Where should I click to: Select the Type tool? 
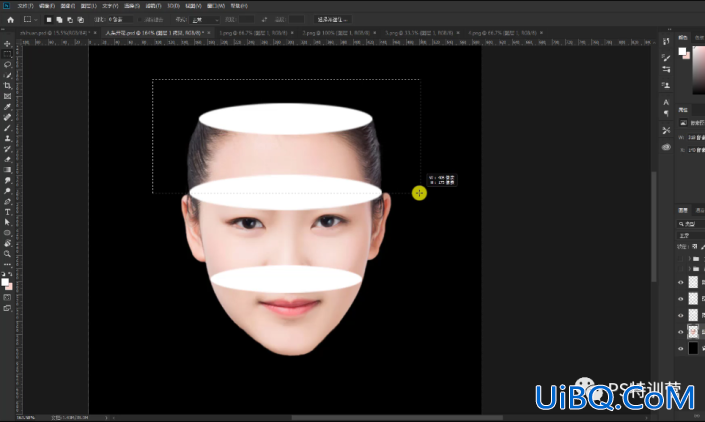pos(7,212)
